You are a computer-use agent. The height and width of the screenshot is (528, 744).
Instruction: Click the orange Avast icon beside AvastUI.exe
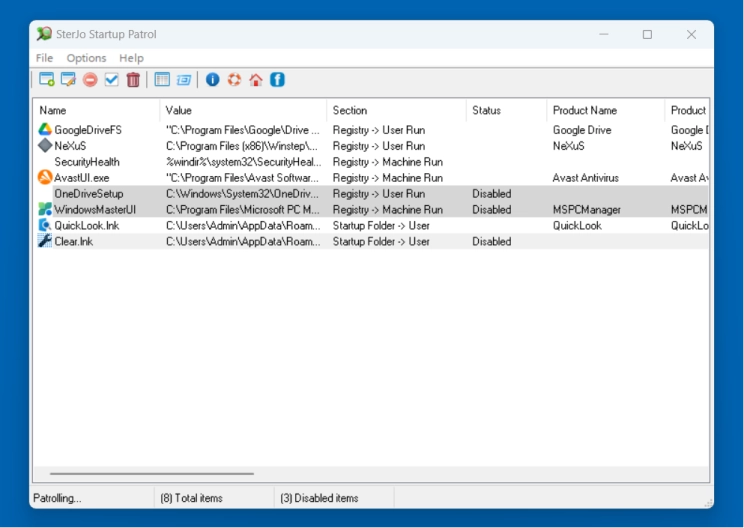point(45,177)
